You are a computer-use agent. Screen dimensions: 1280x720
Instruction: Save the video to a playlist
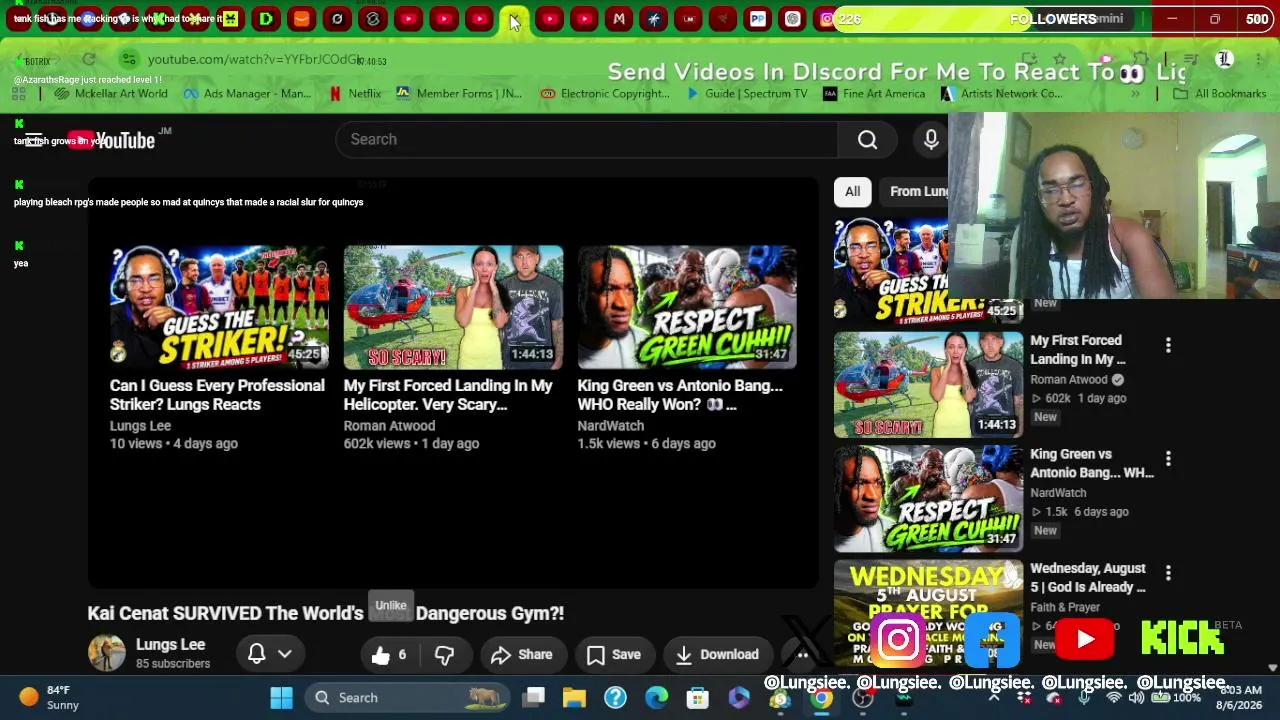[614, 655]
